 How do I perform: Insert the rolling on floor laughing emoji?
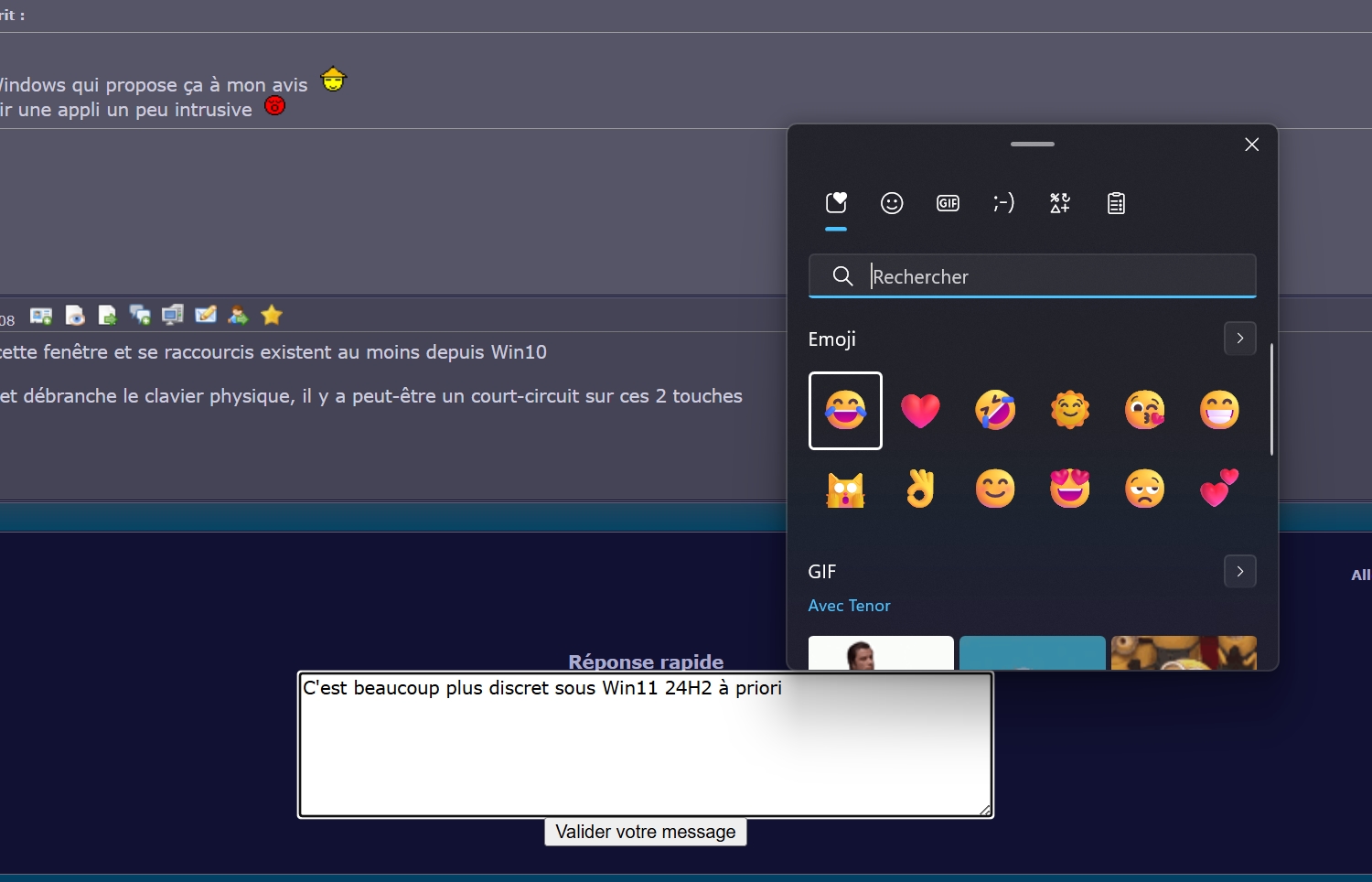click(x=995, y=411)
